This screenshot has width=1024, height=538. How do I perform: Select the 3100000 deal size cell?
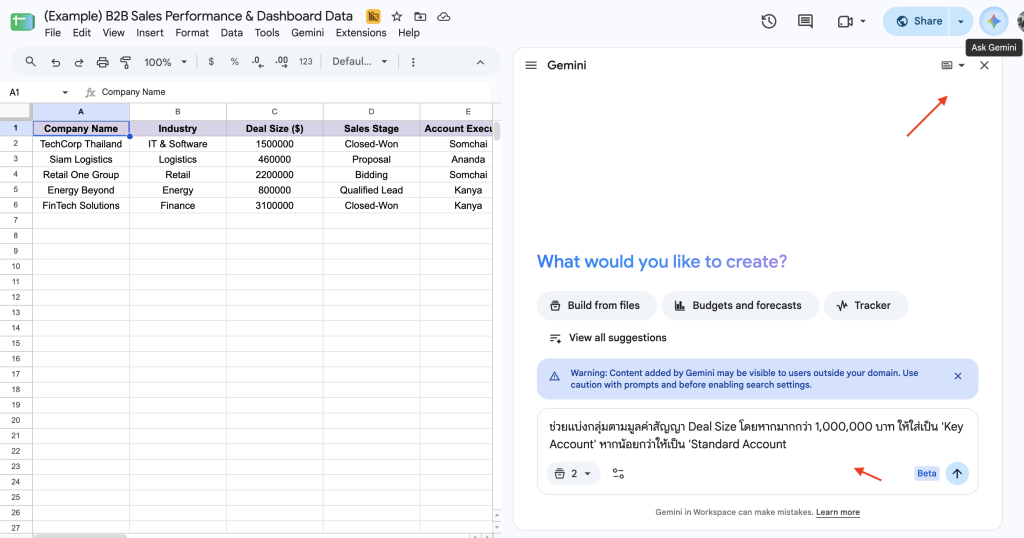274,206
